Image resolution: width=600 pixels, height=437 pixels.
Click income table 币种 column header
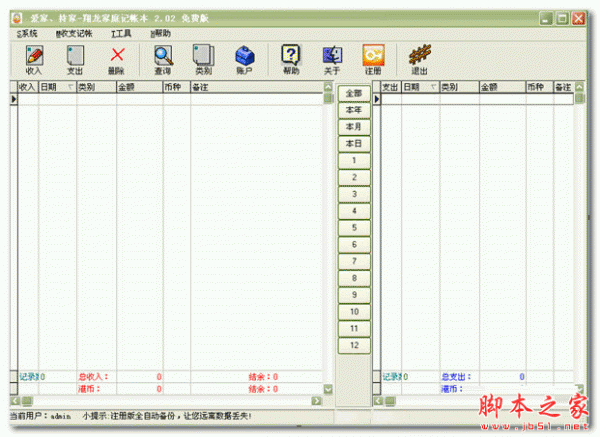tap(177, 87)
